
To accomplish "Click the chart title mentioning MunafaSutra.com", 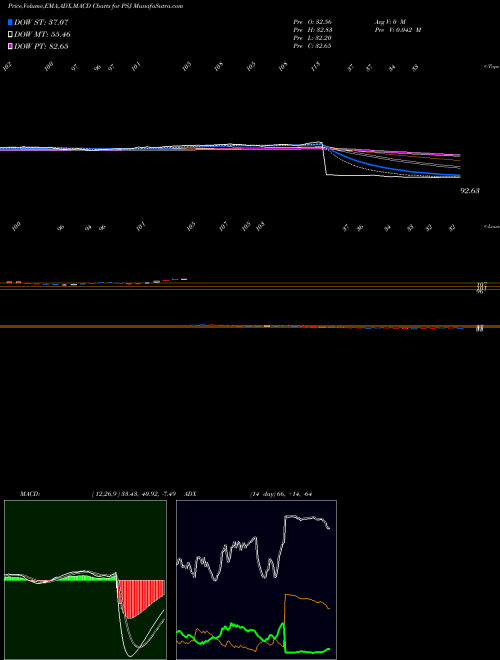I will 95,6.
